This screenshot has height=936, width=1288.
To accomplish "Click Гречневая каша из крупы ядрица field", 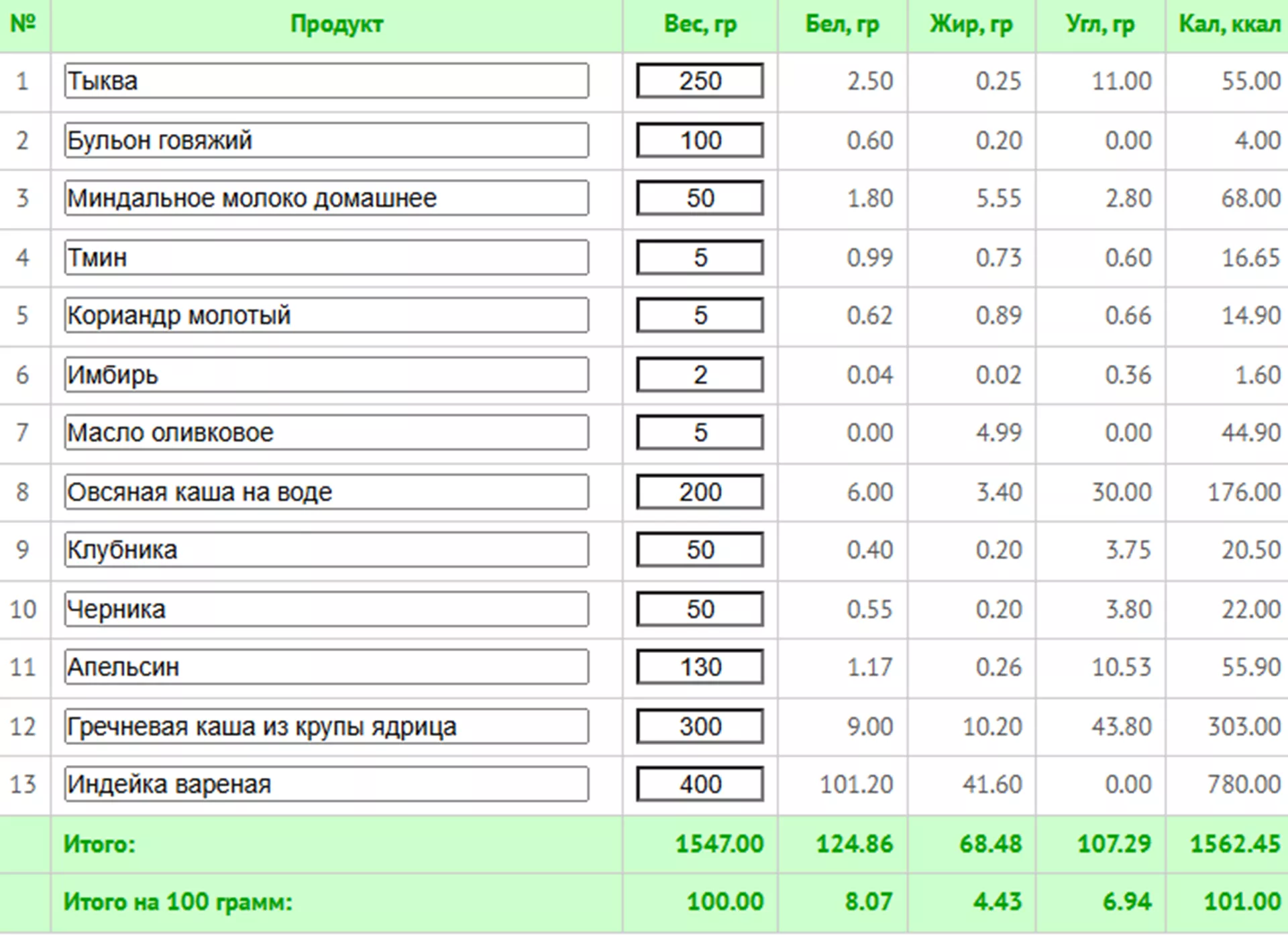I will [327, 727].
